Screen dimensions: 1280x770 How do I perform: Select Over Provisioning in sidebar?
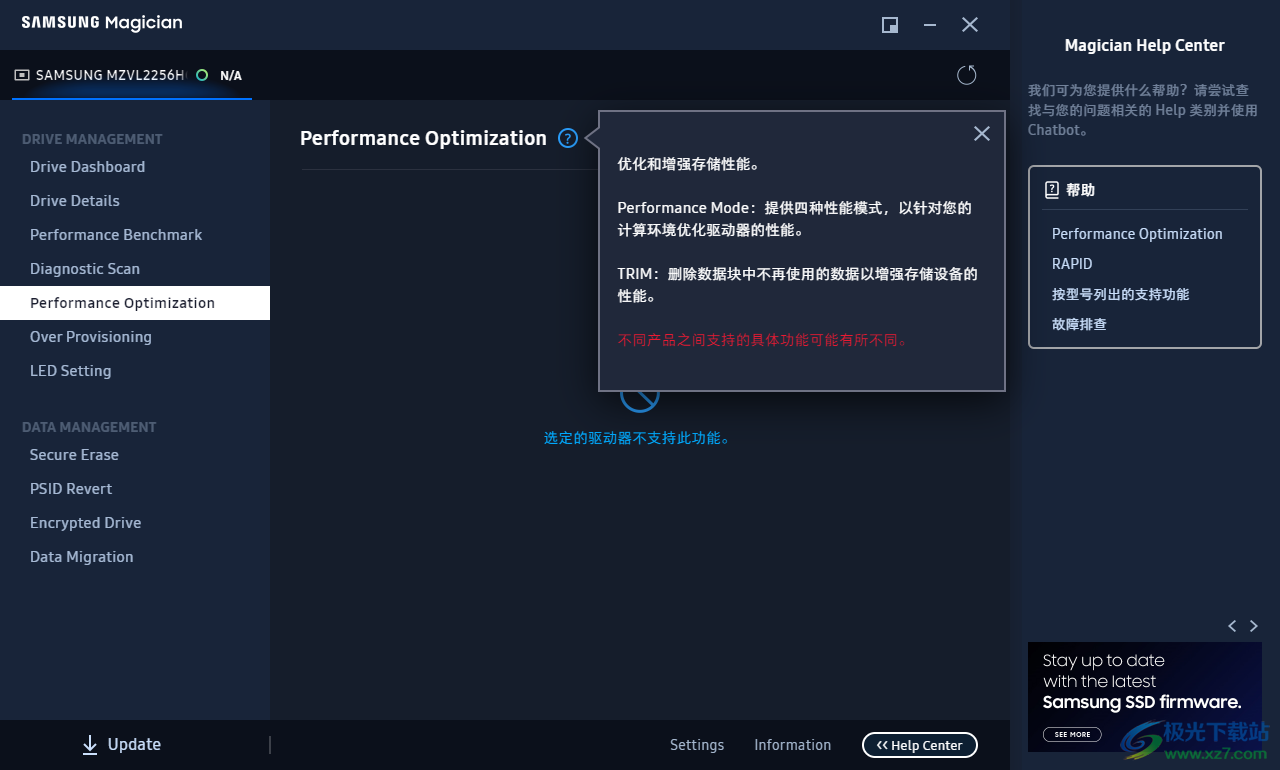(x=91, y=337)
